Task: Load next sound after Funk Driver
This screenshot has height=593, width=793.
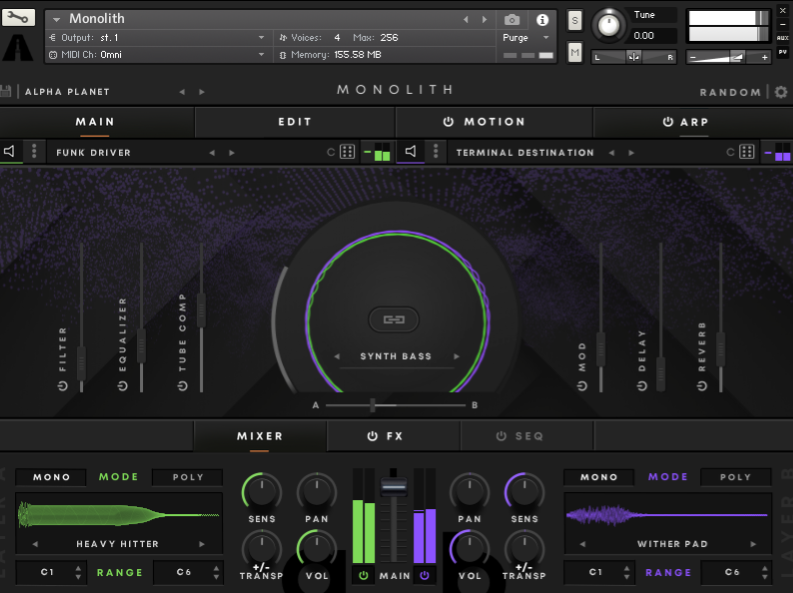Action: (232, 153)
